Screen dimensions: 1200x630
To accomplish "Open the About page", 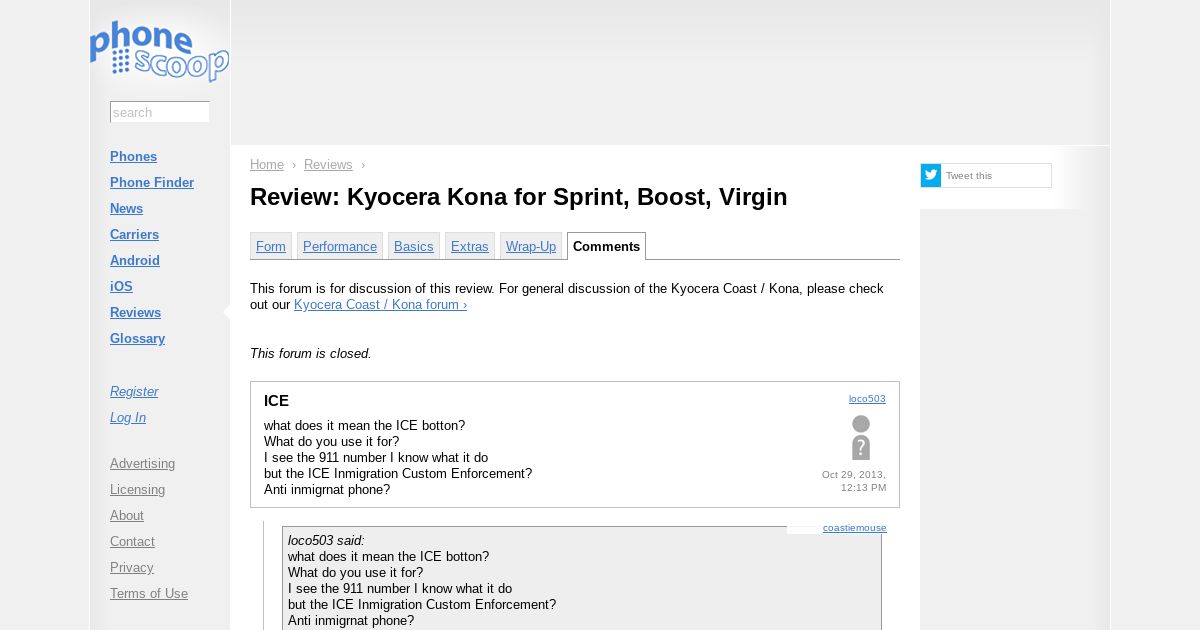I will [x=127, y=515].
